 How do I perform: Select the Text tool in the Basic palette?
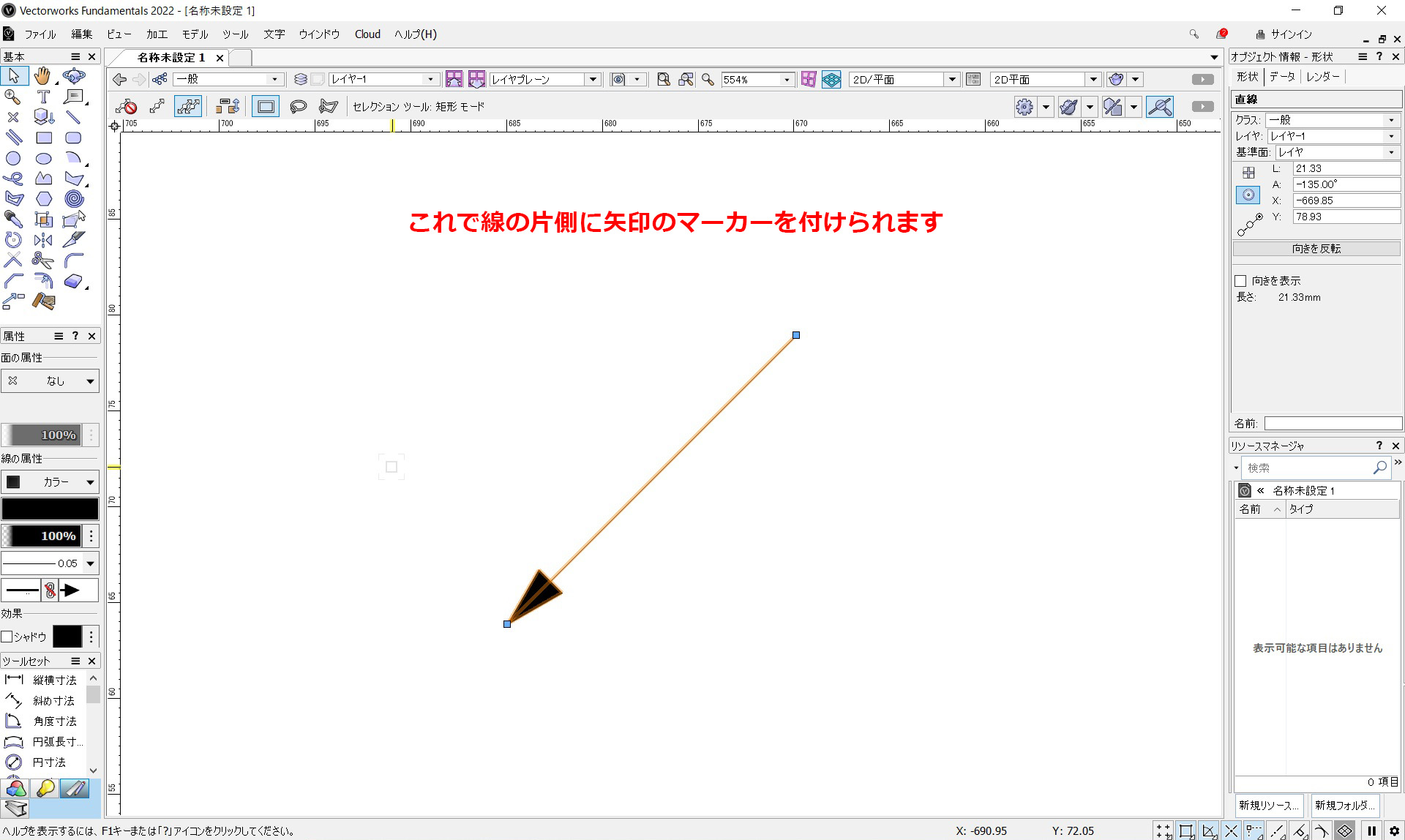[x=43, y=96]
